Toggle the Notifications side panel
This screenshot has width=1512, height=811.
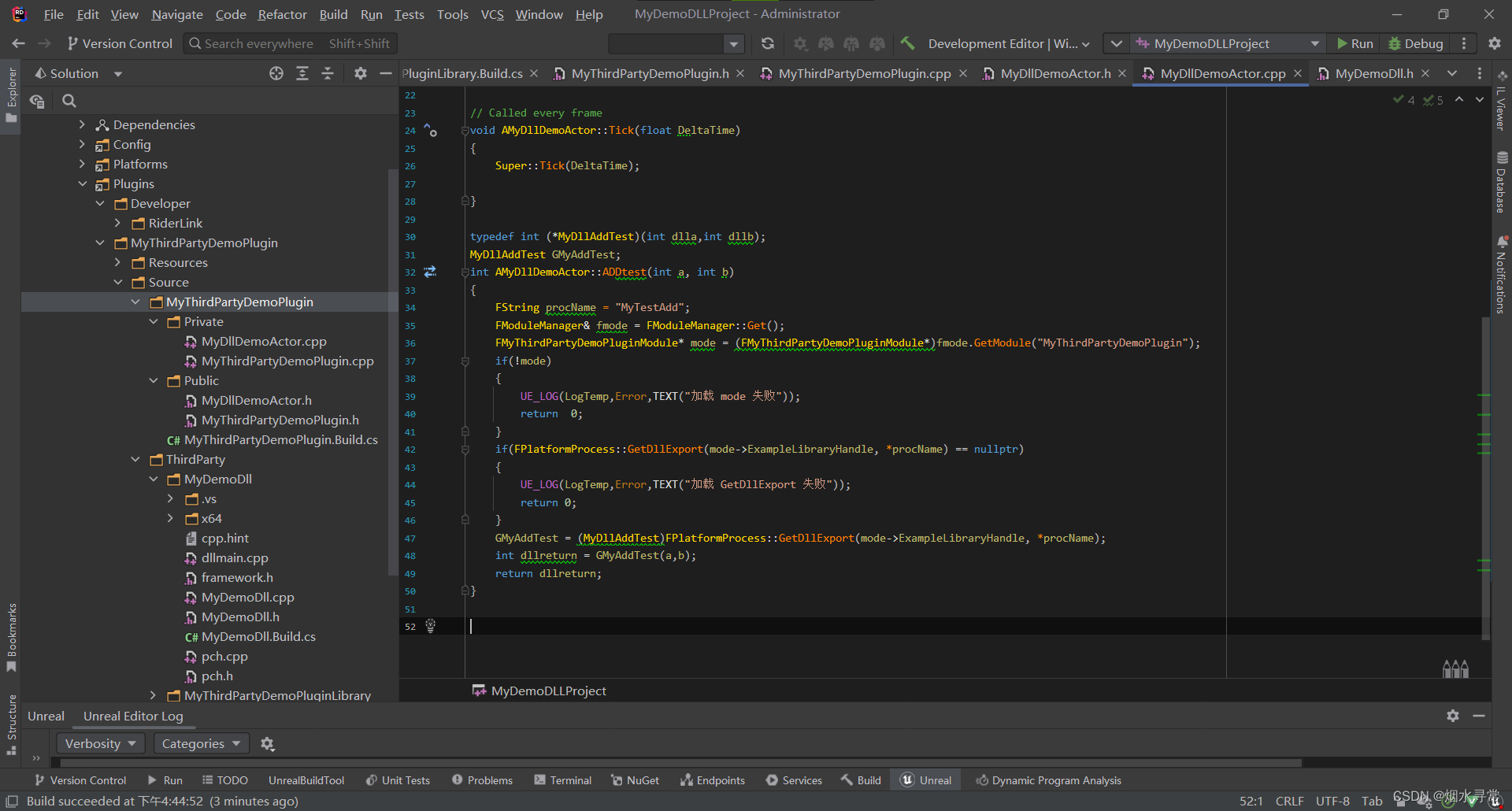pyautogui.click(x=1501, y=276)
